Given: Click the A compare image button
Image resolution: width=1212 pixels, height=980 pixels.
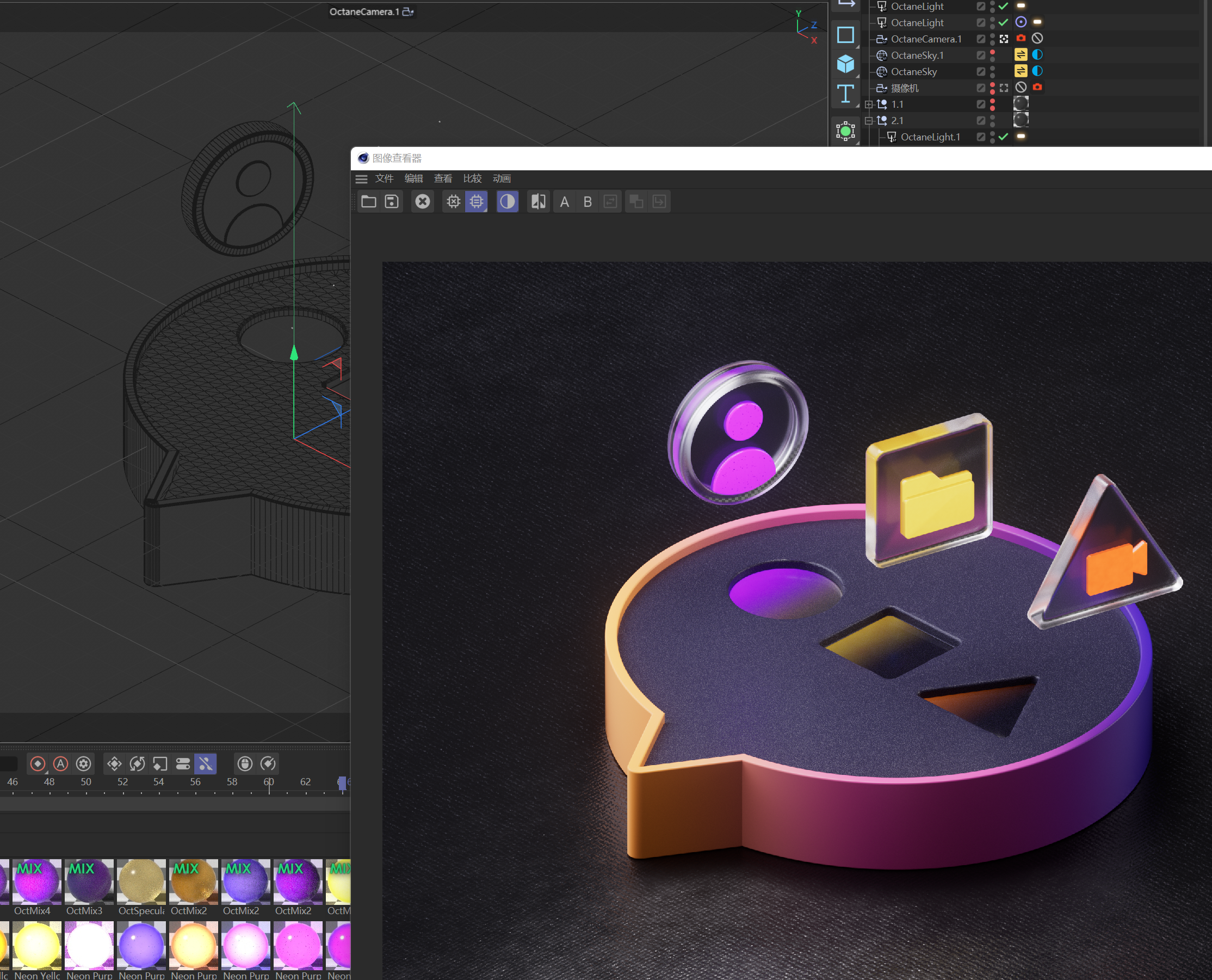Looking at the screenshot, I should (x=564, y=201).
